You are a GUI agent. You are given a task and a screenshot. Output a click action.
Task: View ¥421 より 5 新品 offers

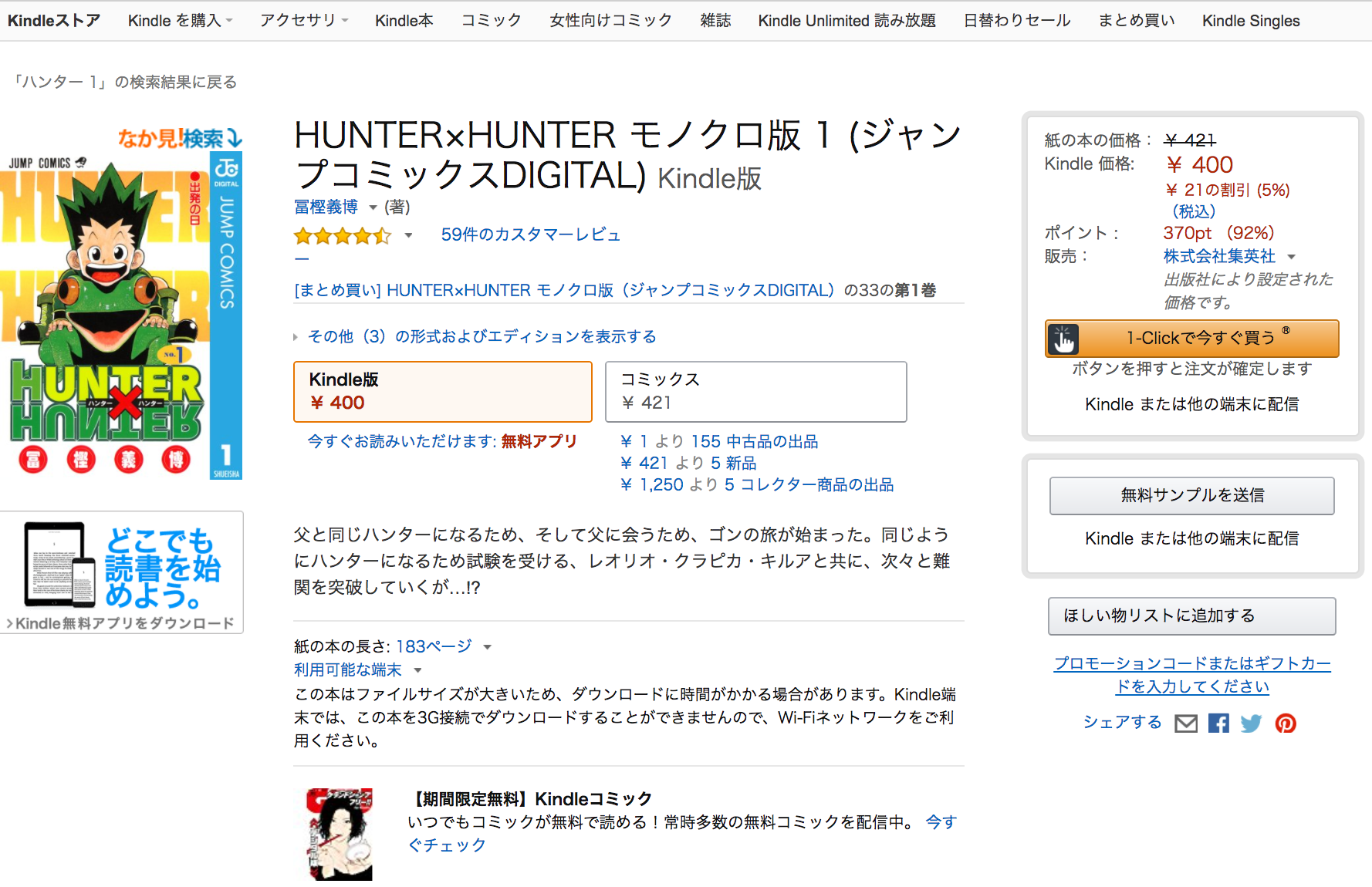click(688, 463)
